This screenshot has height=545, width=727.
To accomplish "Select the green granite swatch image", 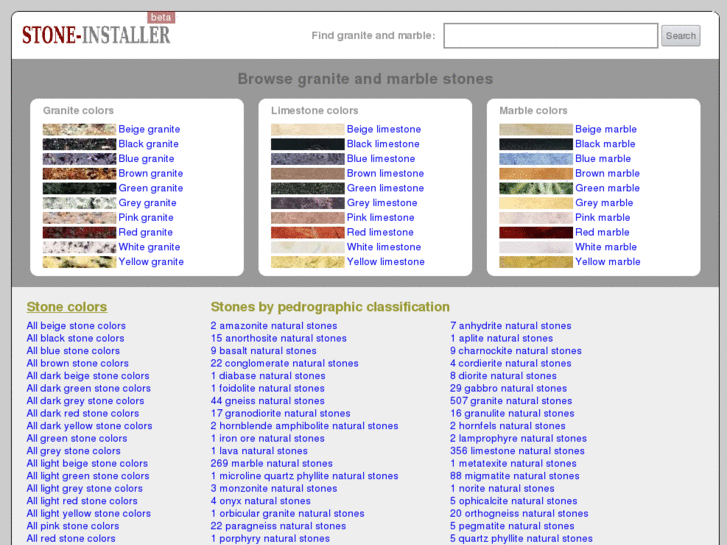I will pyautogui.click(x=79, y=188).
